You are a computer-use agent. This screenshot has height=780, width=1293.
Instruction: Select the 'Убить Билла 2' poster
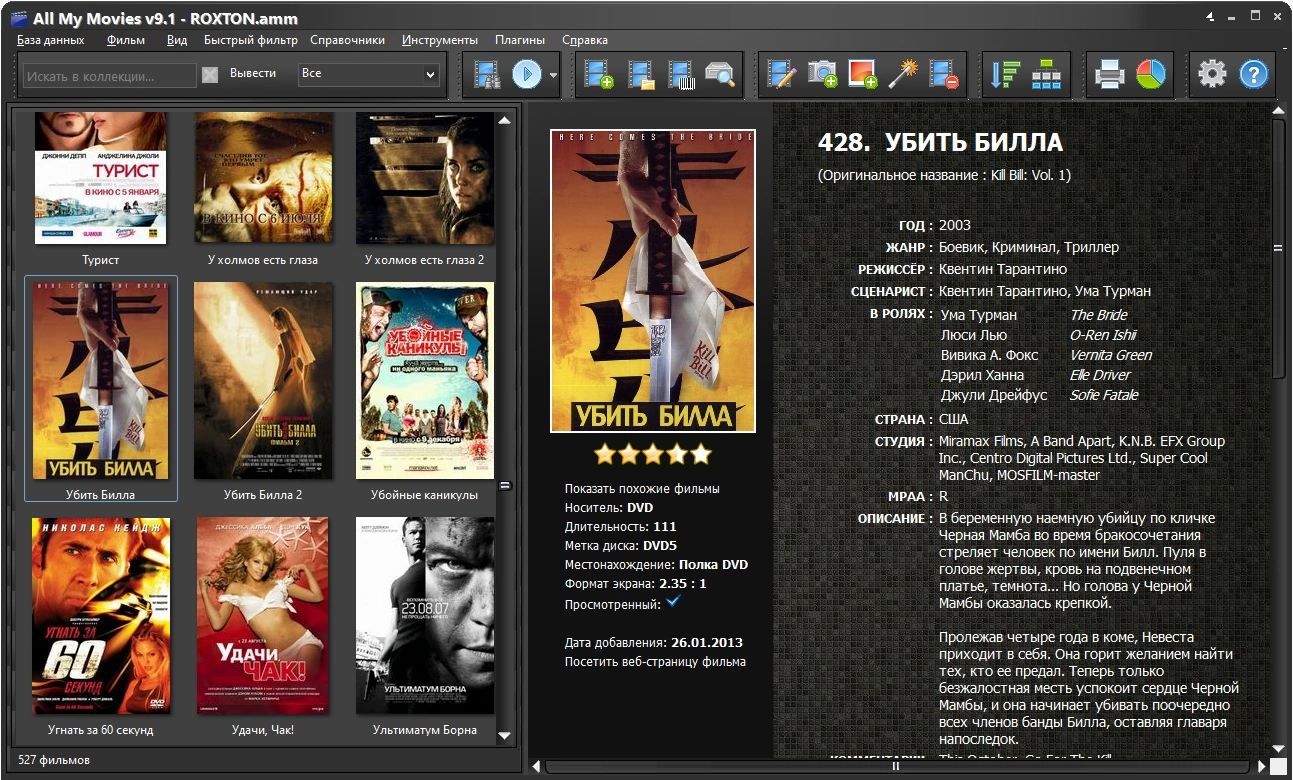(x=263, y=380)
